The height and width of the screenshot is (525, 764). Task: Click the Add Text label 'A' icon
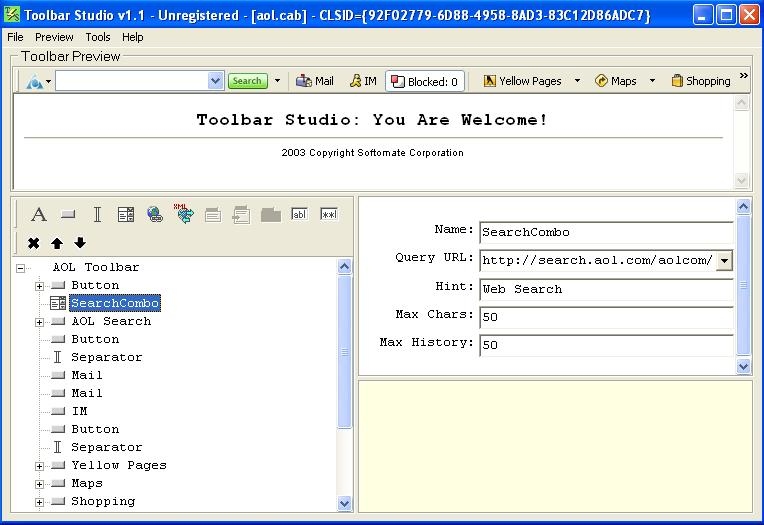click(39, 214)
